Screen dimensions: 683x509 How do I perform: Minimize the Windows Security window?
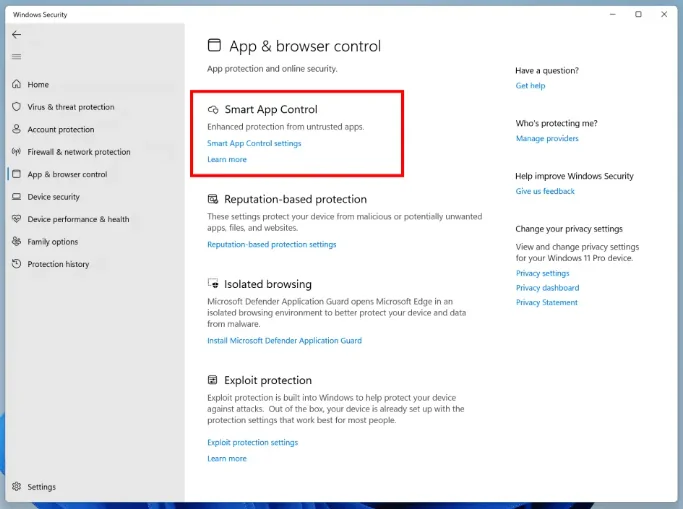point(612,14)
